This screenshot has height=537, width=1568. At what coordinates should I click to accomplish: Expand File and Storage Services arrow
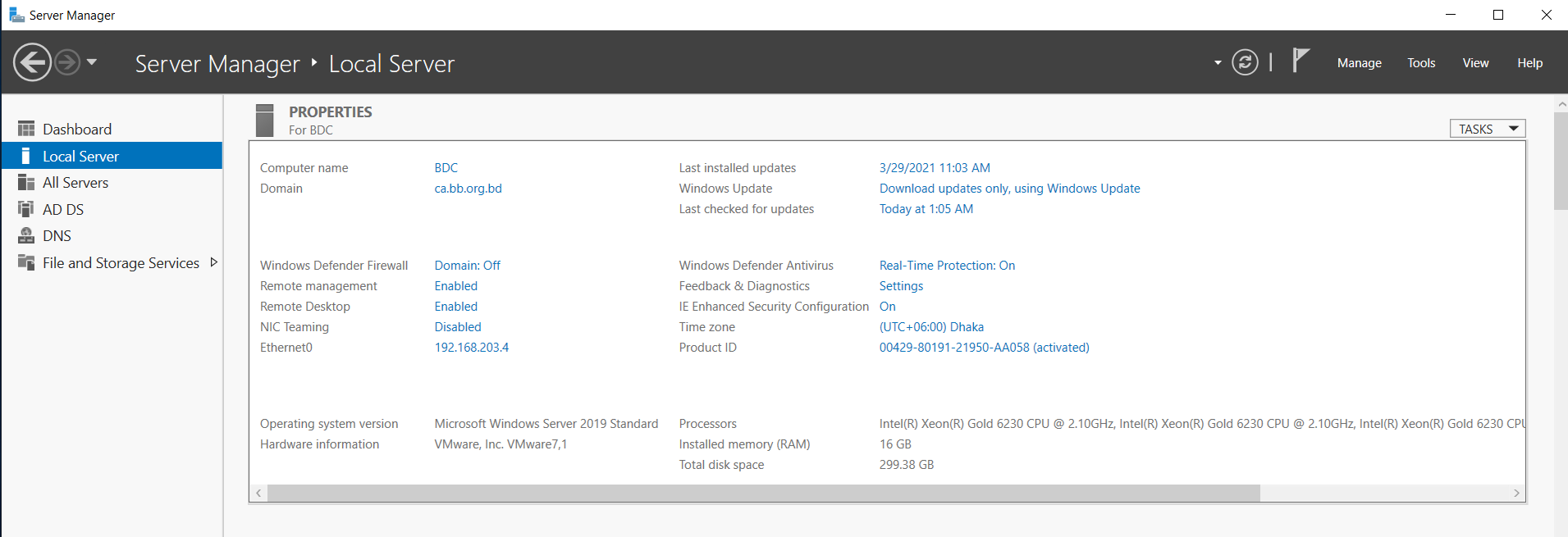point(214,262)
